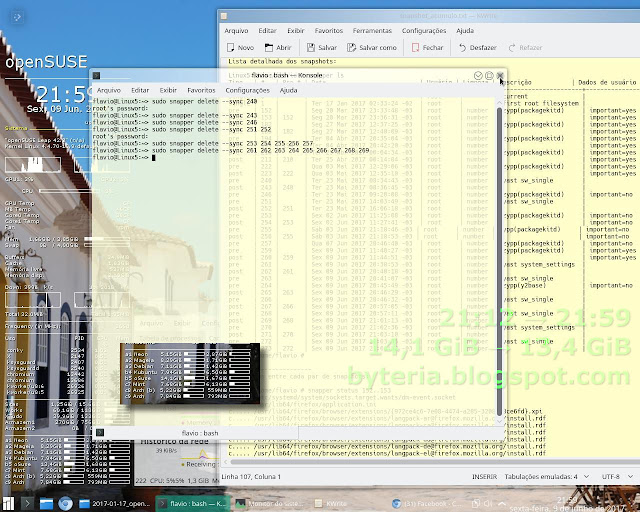Toggle INSERIR mode in KWrite status bar

pos(484,476)
